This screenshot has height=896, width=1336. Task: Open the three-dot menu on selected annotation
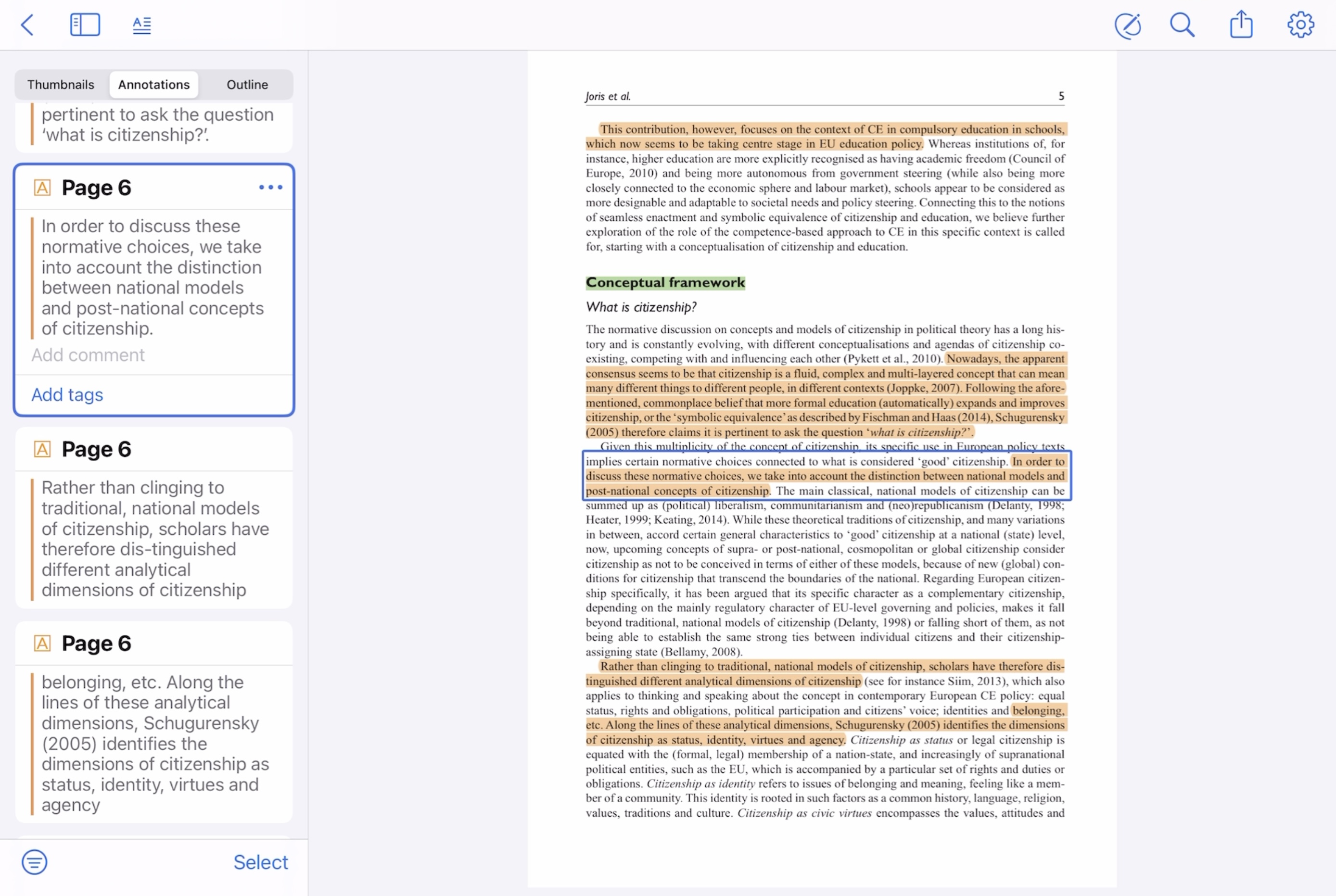coord(270,188)
